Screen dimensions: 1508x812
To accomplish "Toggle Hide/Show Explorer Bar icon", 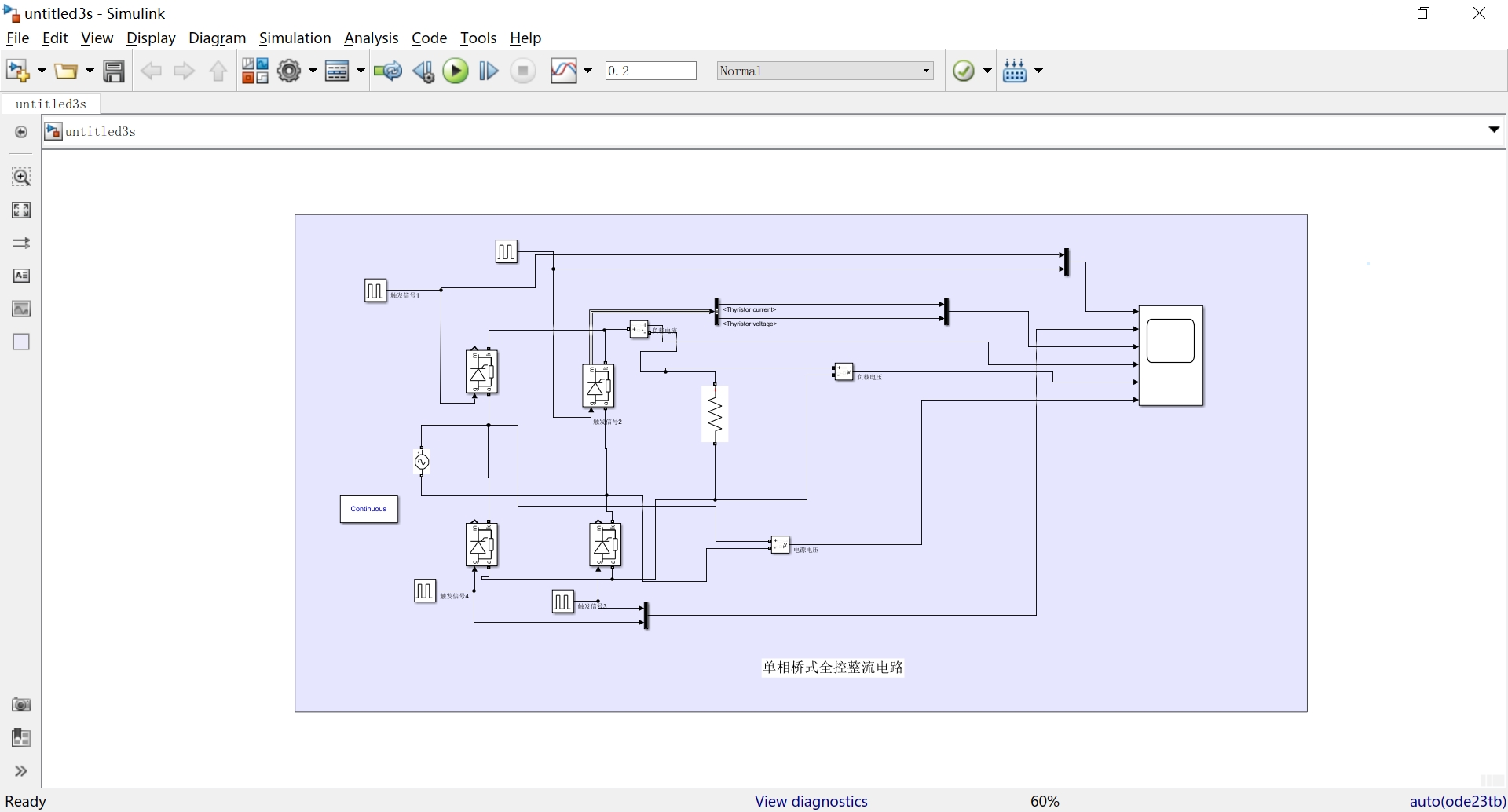I will (x=21, y=132).
